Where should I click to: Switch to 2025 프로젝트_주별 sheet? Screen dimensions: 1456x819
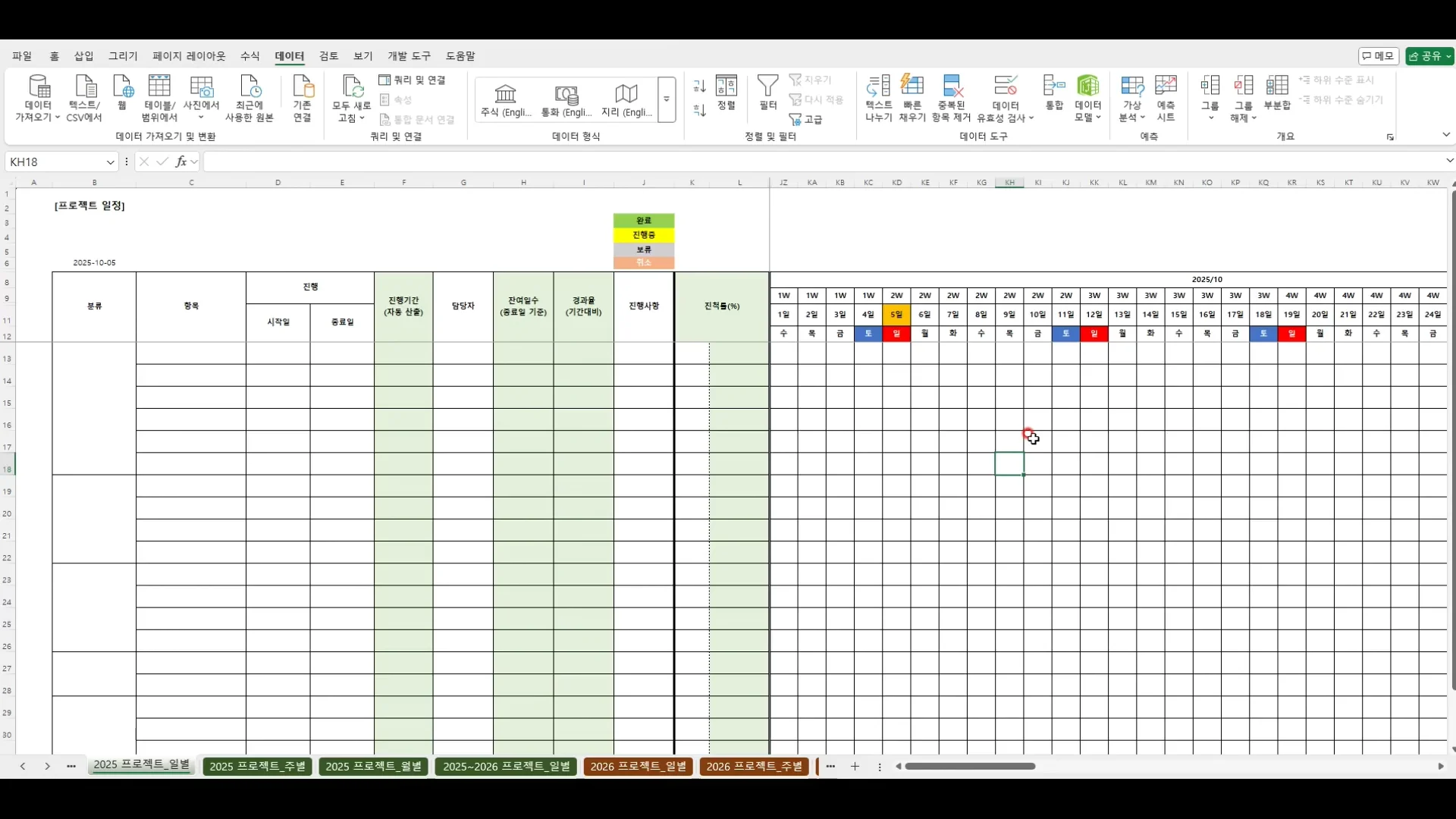coord(257,767)
